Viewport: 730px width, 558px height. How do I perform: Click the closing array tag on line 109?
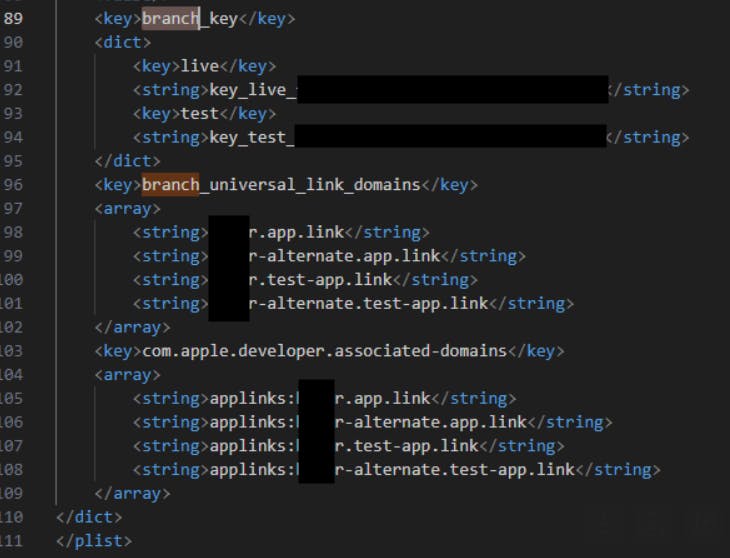pos(132,493)
